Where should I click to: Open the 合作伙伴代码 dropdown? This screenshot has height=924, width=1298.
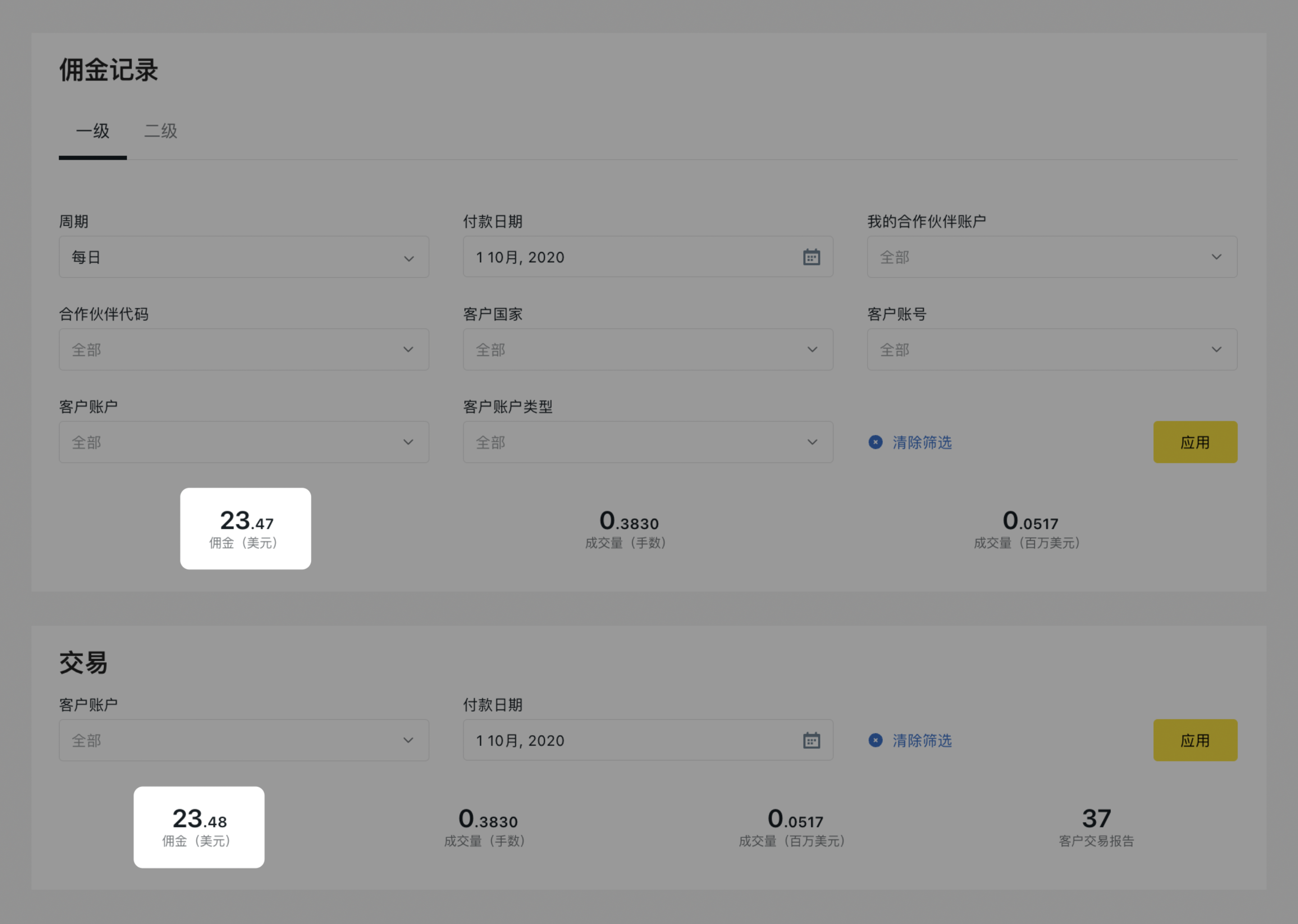[x=244, y=349]
